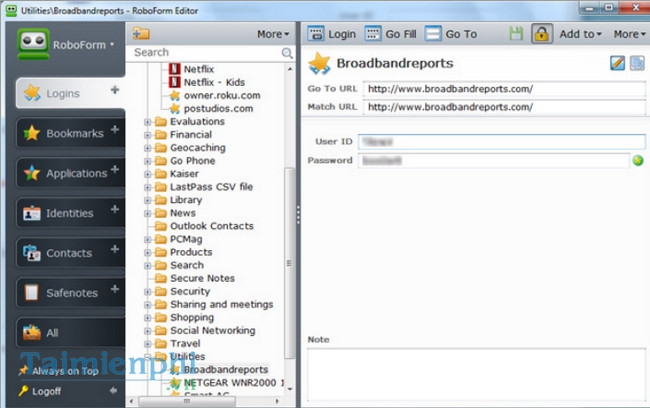Switch to the Safenotes sidebar tab

tap(68, 293)
